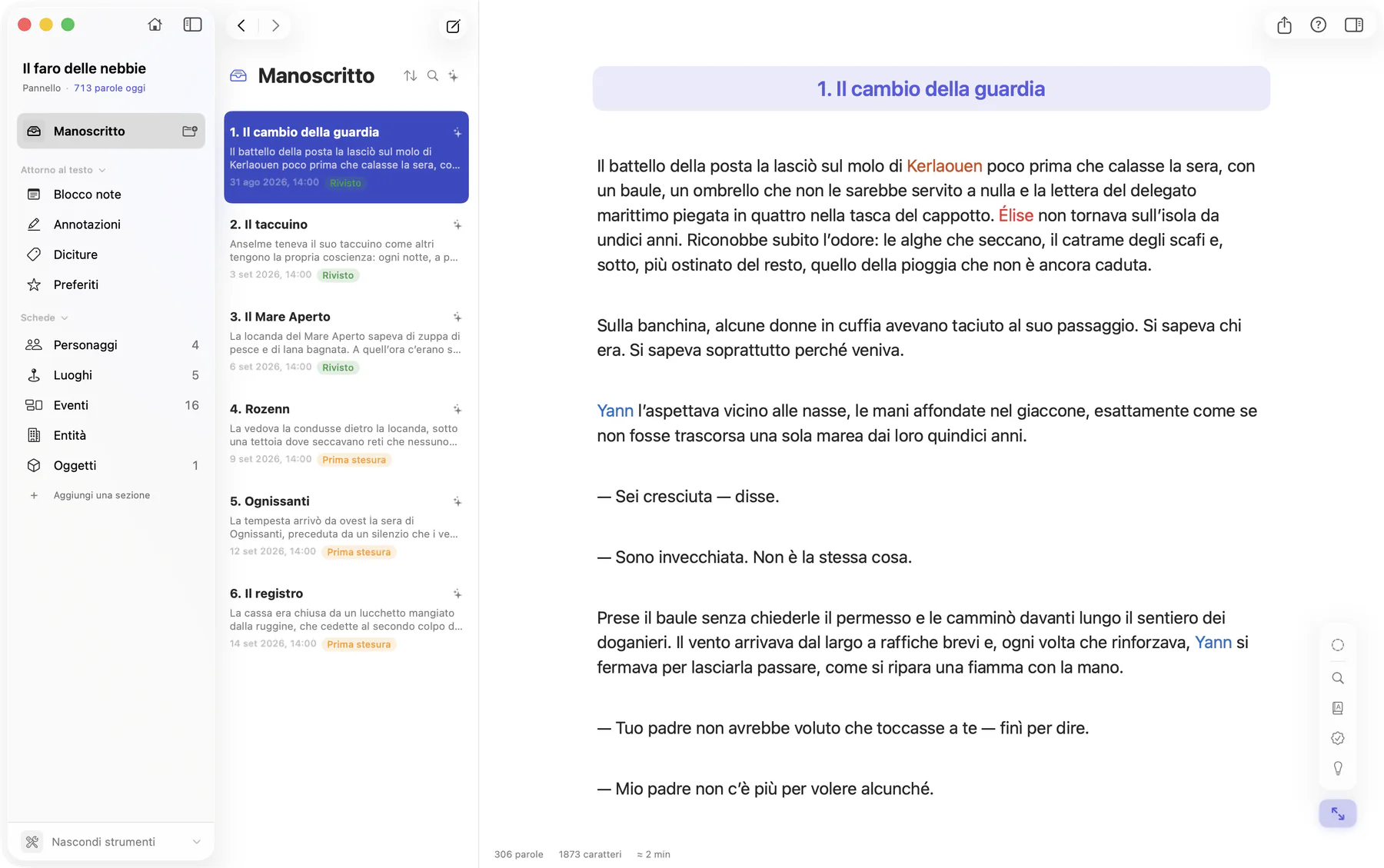Create a new scene with compose icon
1384x868 pixels.
click(x=454, y=26)
